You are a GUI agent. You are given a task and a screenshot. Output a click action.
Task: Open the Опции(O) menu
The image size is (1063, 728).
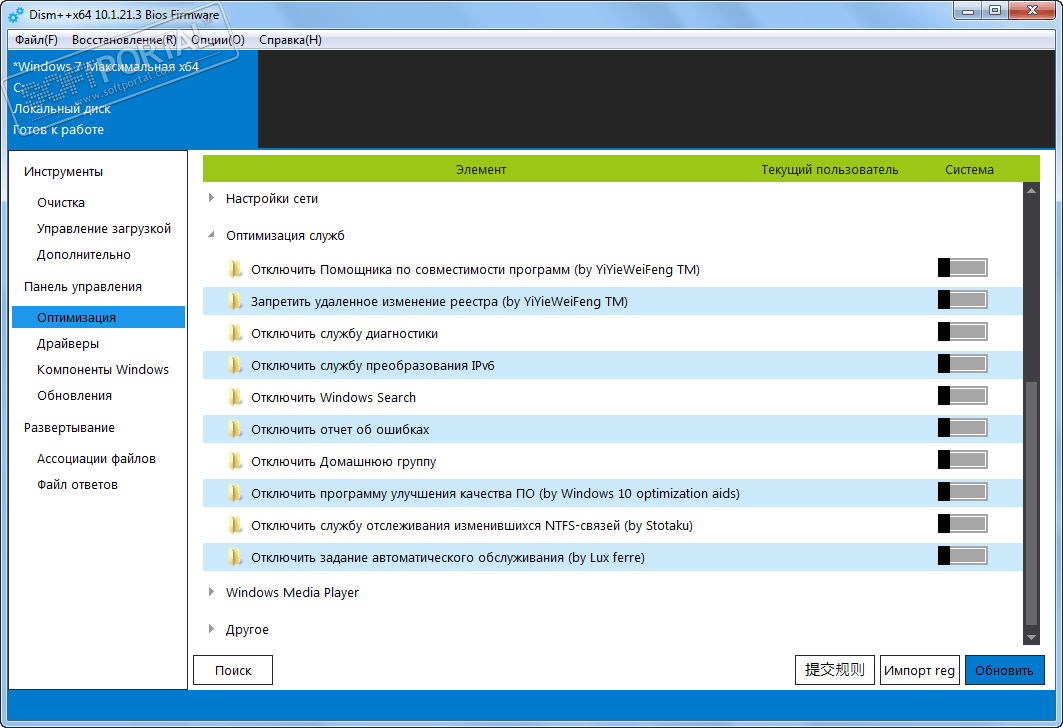click(218, 40)
